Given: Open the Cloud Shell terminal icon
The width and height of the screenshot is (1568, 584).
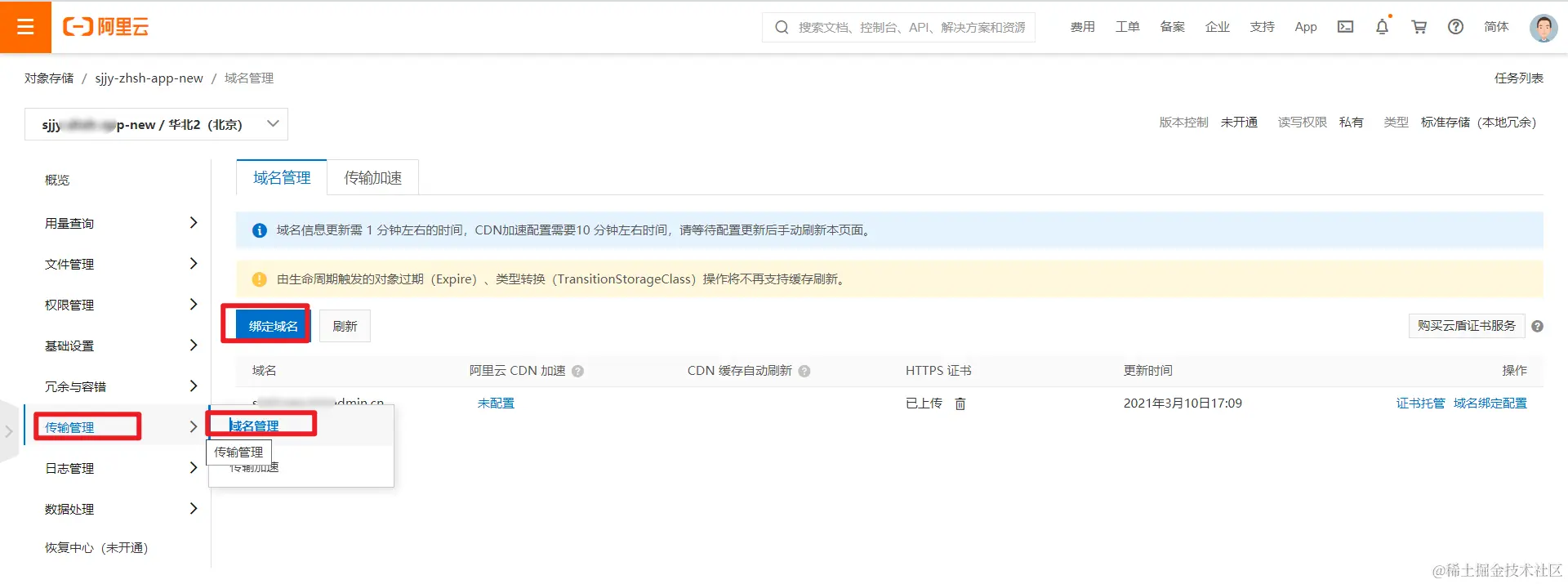Looking at the screenshot, I should pyautogui.click(x=1345, y=27).
